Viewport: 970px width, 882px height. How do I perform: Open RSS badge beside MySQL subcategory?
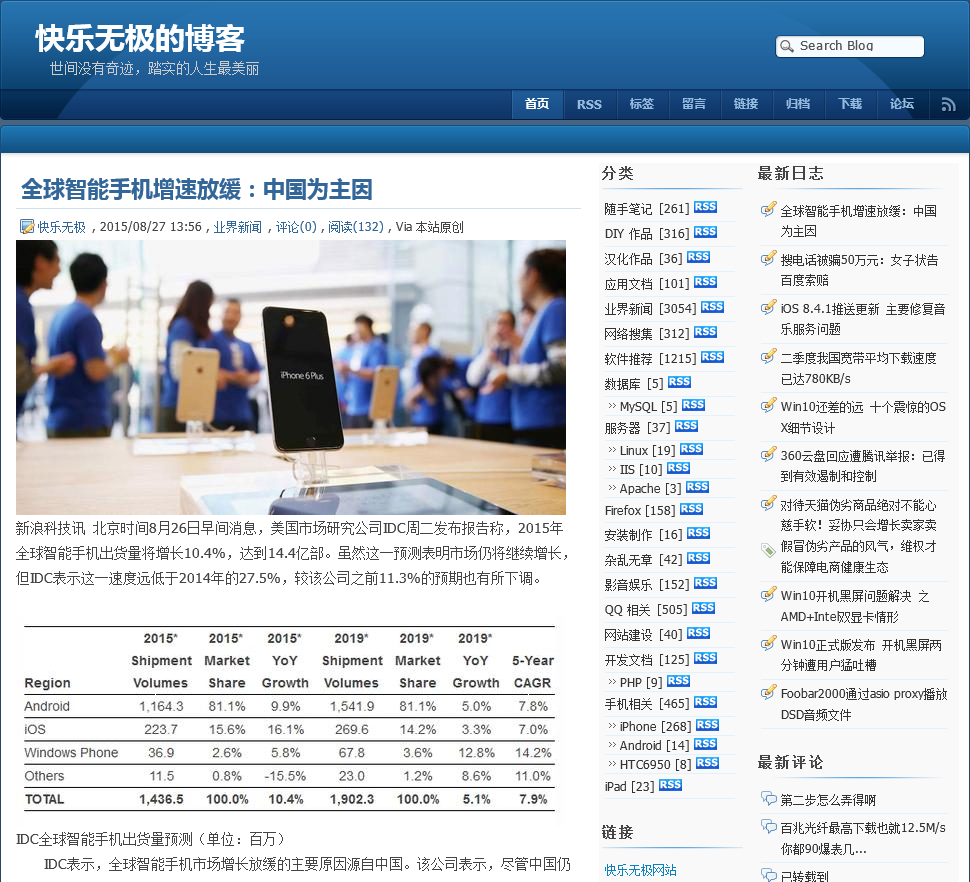[x=693, y=405]
